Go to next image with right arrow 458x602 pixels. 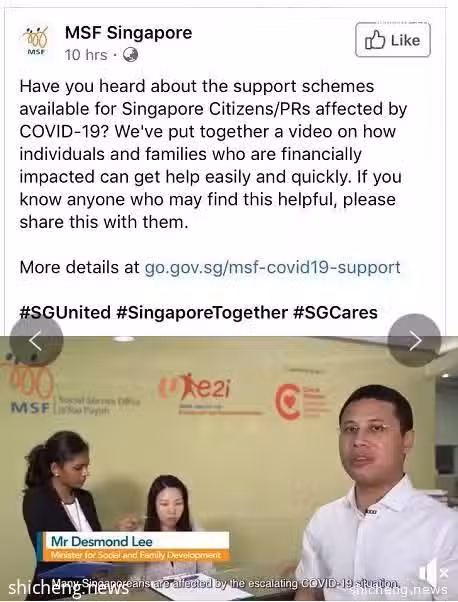[x=414, y=340]
